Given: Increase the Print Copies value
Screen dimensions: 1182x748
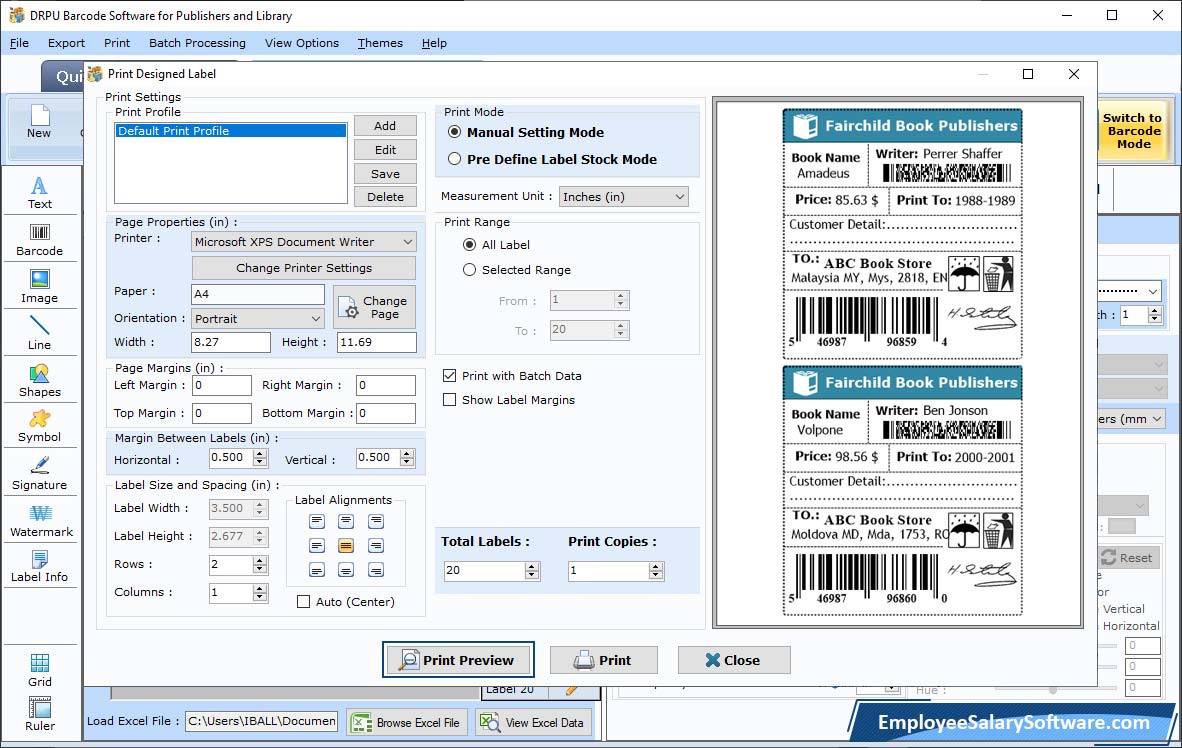Looking at the screenshot, I should point(657,566).
